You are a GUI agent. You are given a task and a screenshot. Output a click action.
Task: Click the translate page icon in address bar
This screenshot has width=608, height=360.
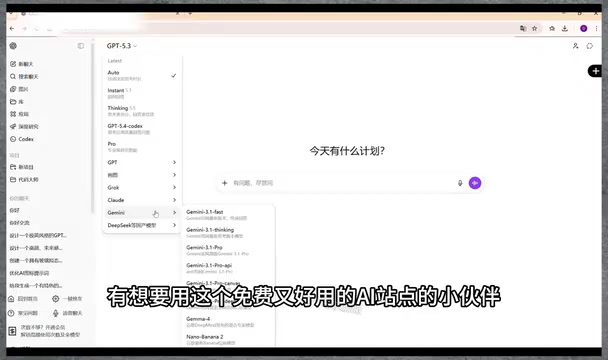coord(523,28)
